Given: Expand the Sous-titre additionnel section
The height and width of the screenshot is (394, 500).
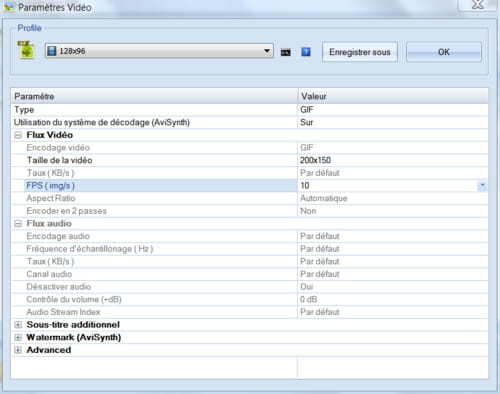Looking at the screenshot, I should coord(18,325).
